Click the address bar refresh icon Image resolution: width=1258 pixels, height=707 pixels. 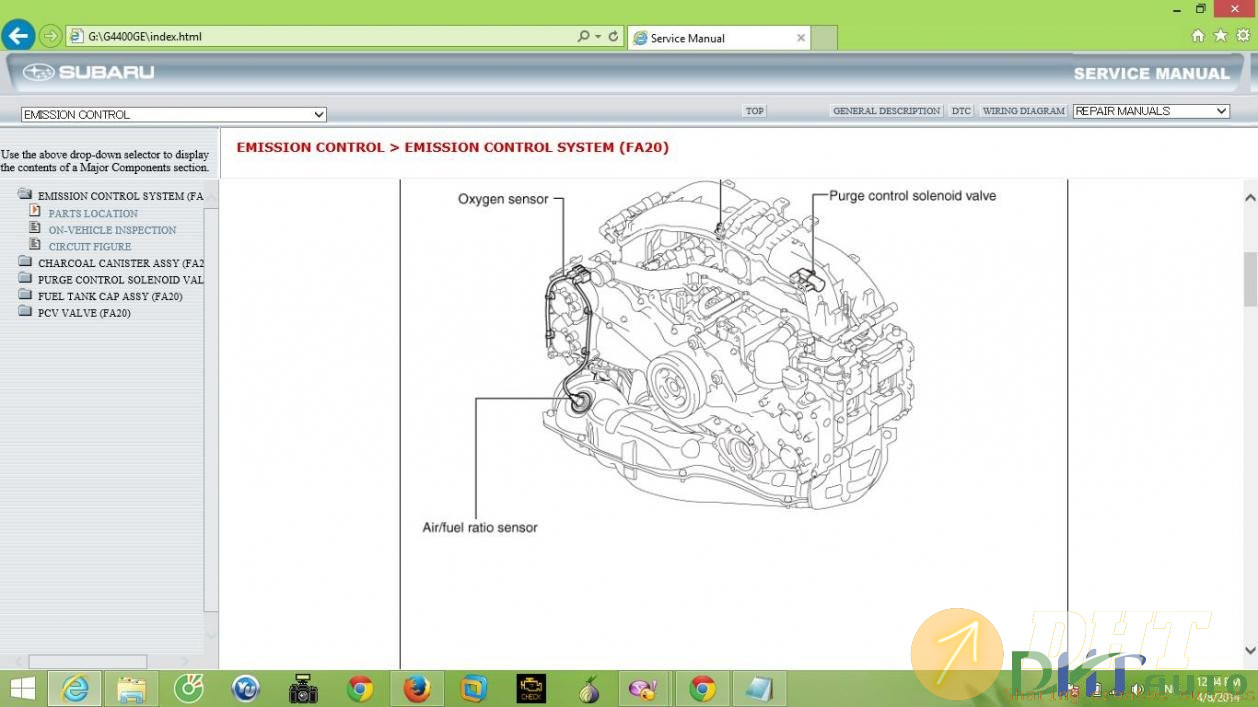point(613,37)
